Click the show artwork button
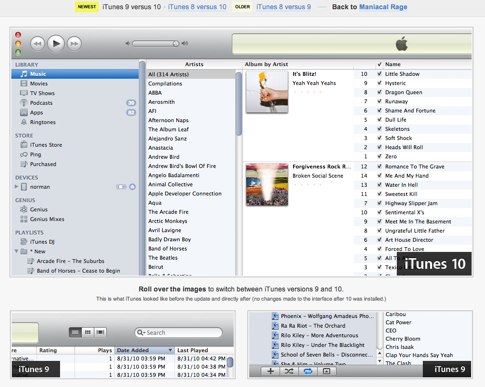Screen dimensions: 485x387 point(326,371)
